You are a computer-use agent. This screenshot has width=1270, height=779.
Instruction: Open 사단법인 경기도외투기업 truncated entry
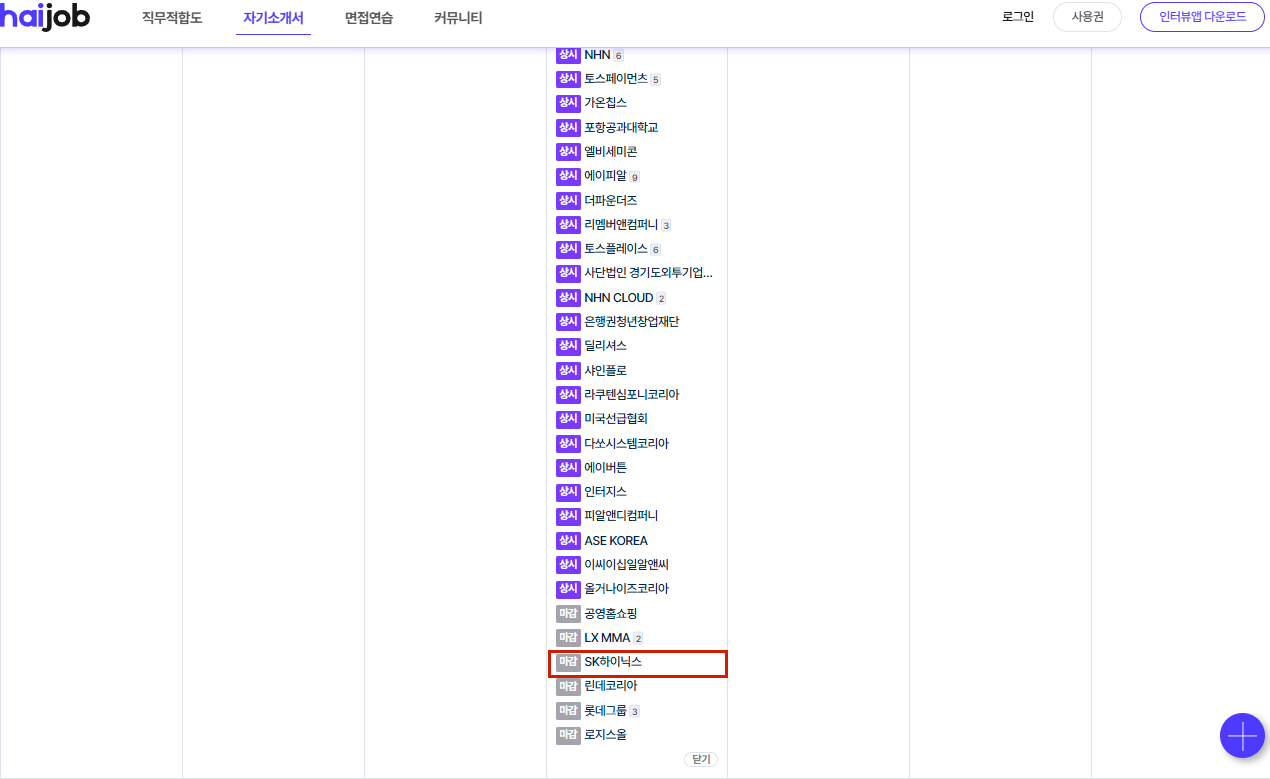click(x=648, y=273)
